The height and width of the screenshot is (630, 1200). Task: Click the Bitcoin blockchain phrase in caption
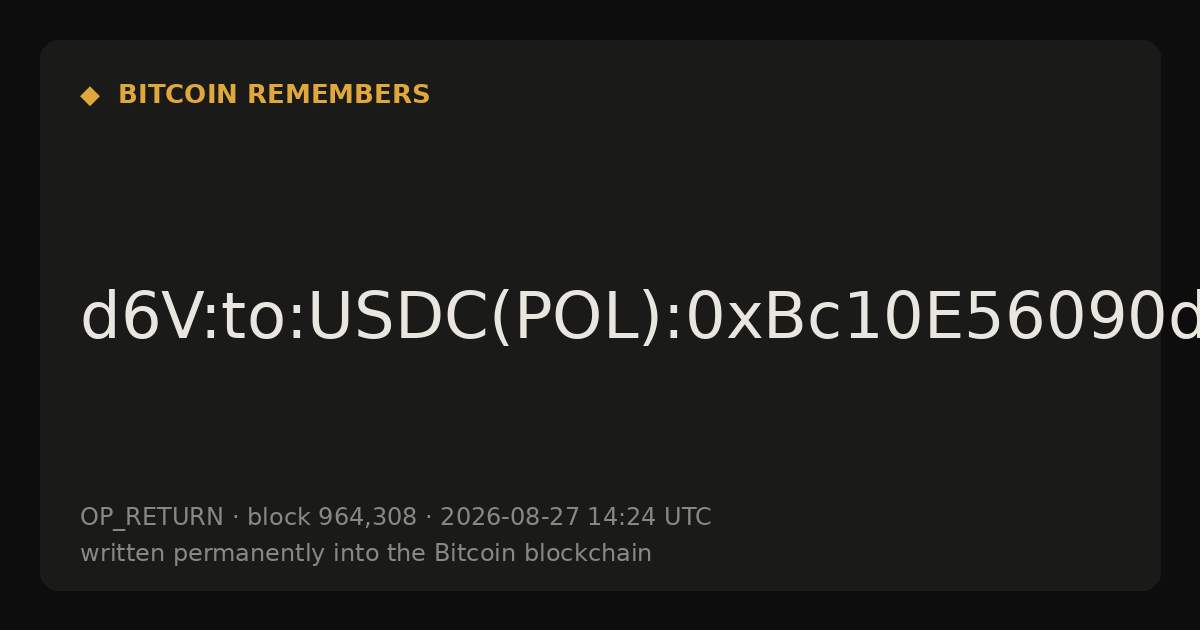coord(543,554)
